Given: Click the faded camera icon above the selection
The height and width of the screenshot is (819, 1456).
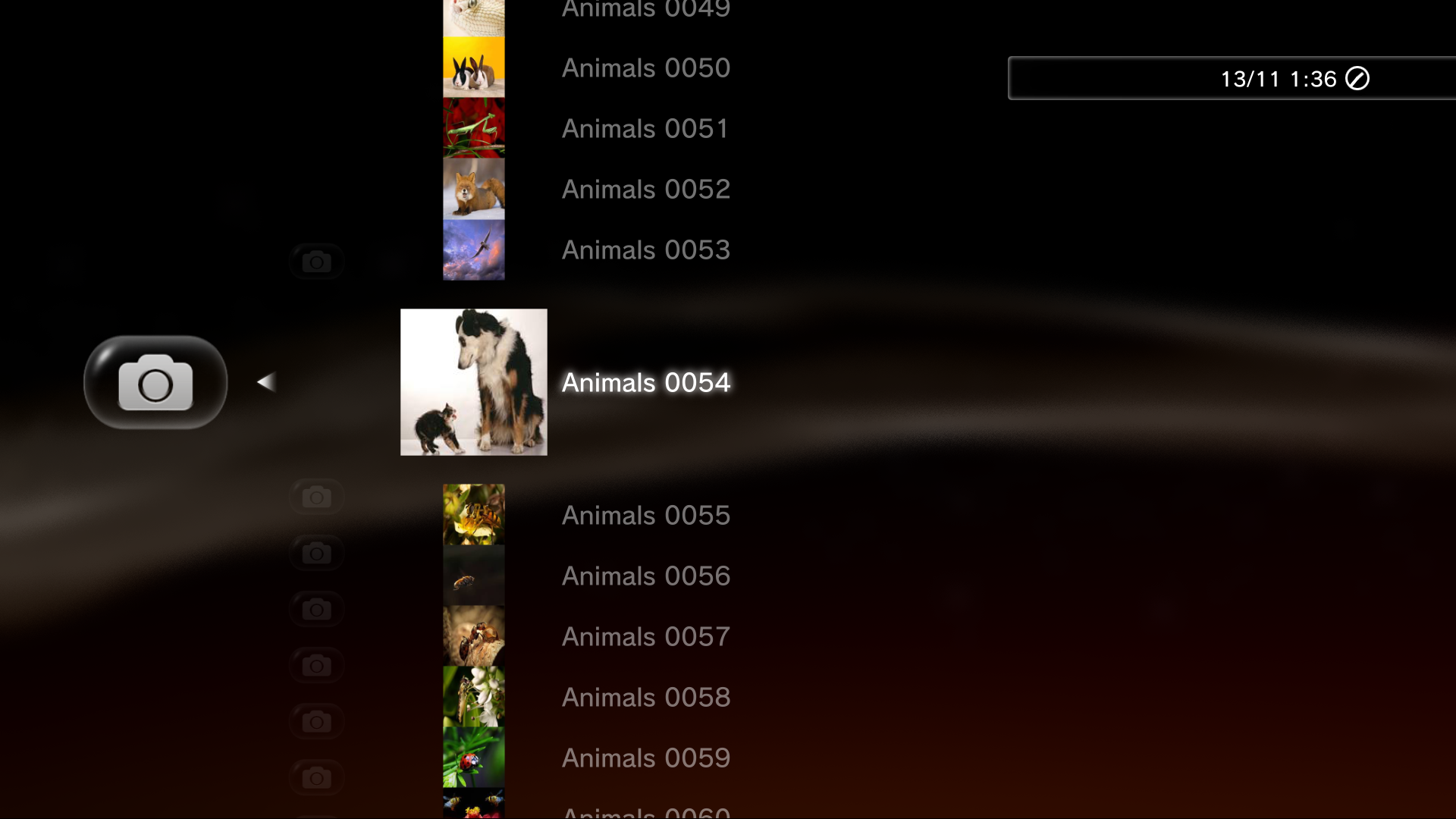Looking at the screenshot, I should (x=316, y=262).
